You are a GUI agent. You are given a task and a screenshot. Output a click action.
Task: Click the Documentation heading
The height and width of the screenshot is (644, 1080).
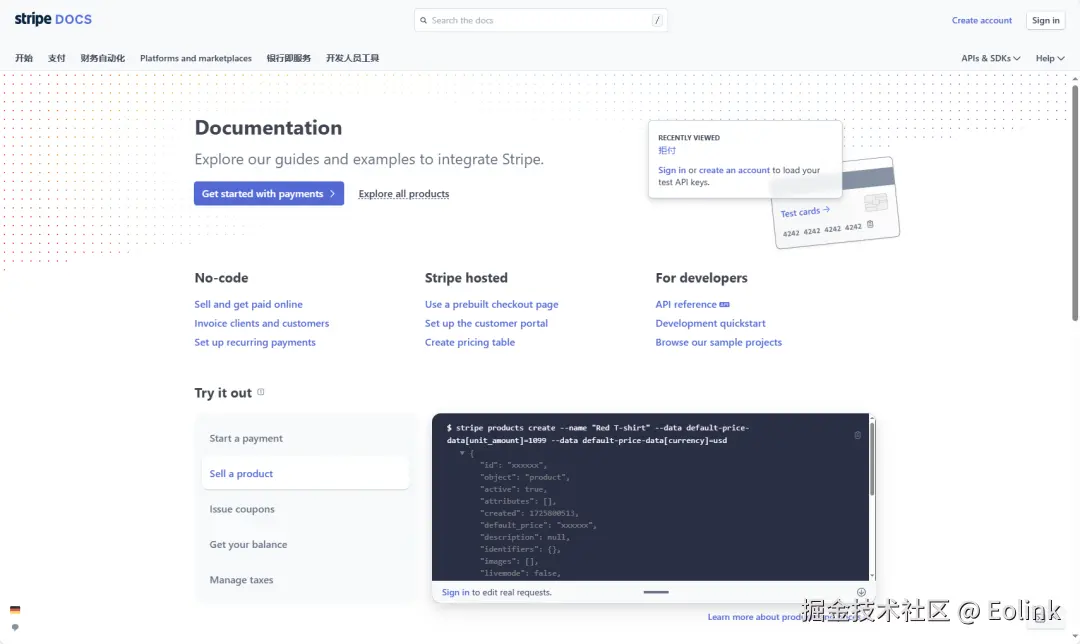coord(268,127)
